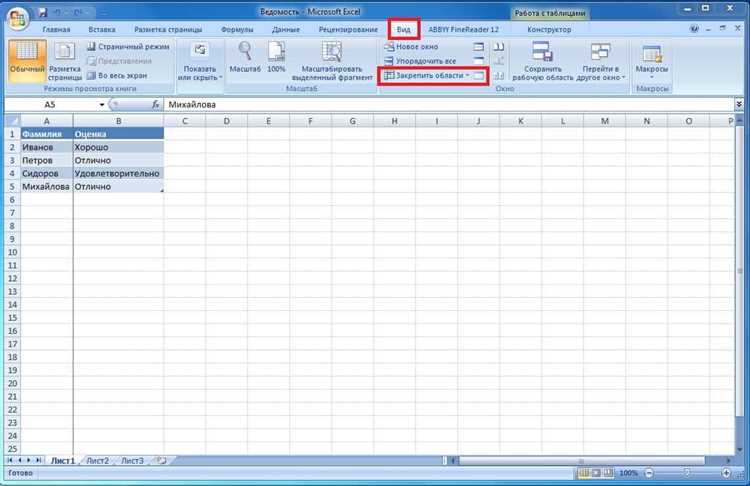The width and height of the screenshot is (750, 486).
Task: Open the Масштаб zoom dialog
Action: click(x=245, y=57)
